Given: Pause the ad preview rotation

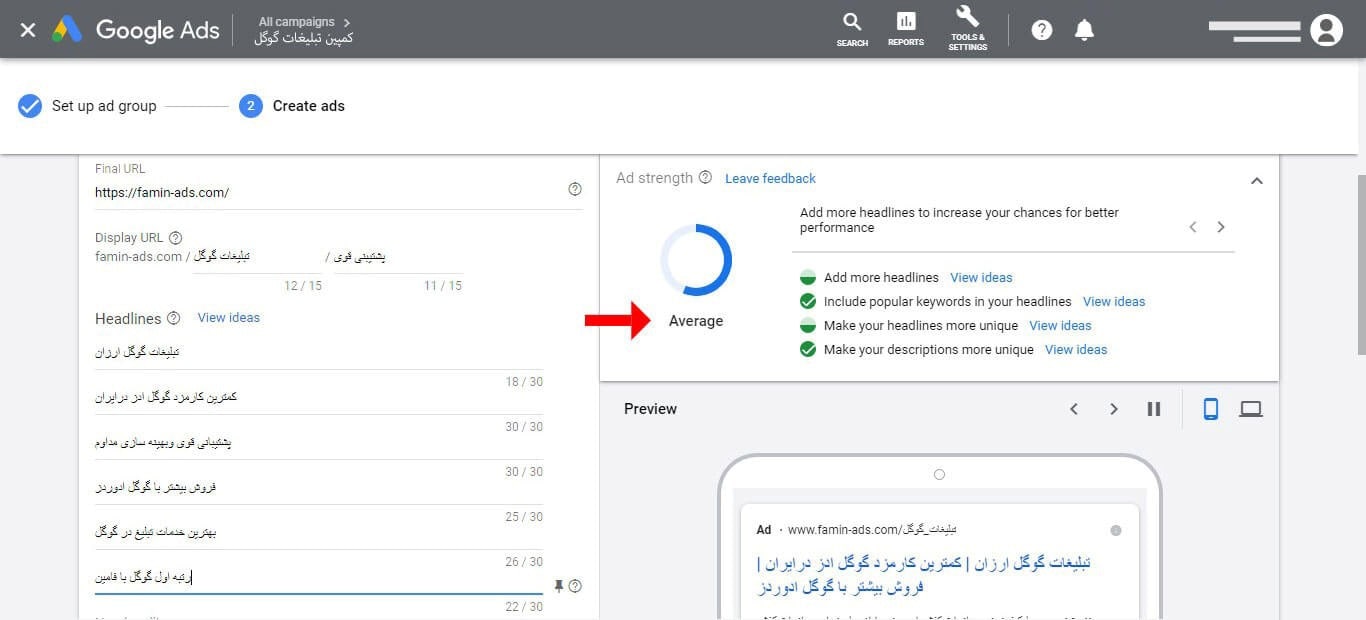Looking at the screenshot, I should pyautogui.click(x=1154, y=409).
